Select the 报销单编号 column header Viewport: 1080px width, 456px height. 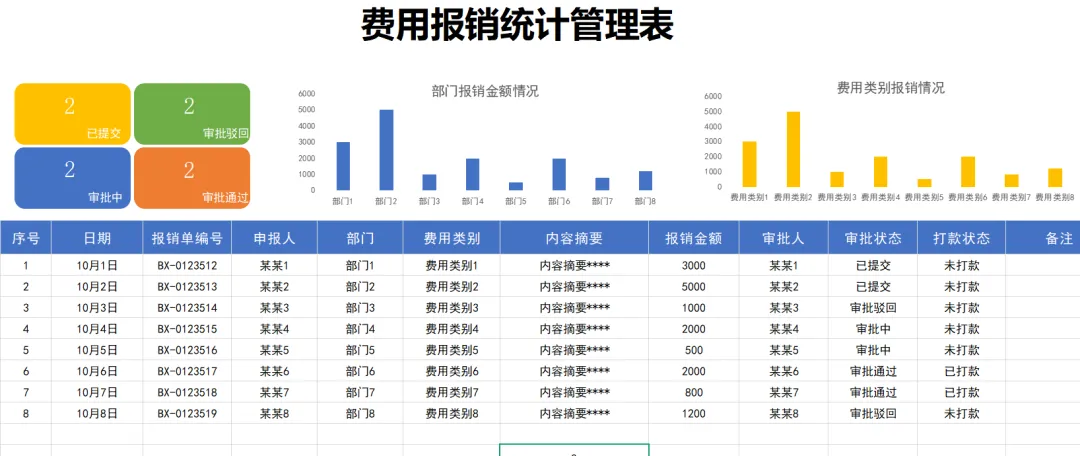point(187,238)
